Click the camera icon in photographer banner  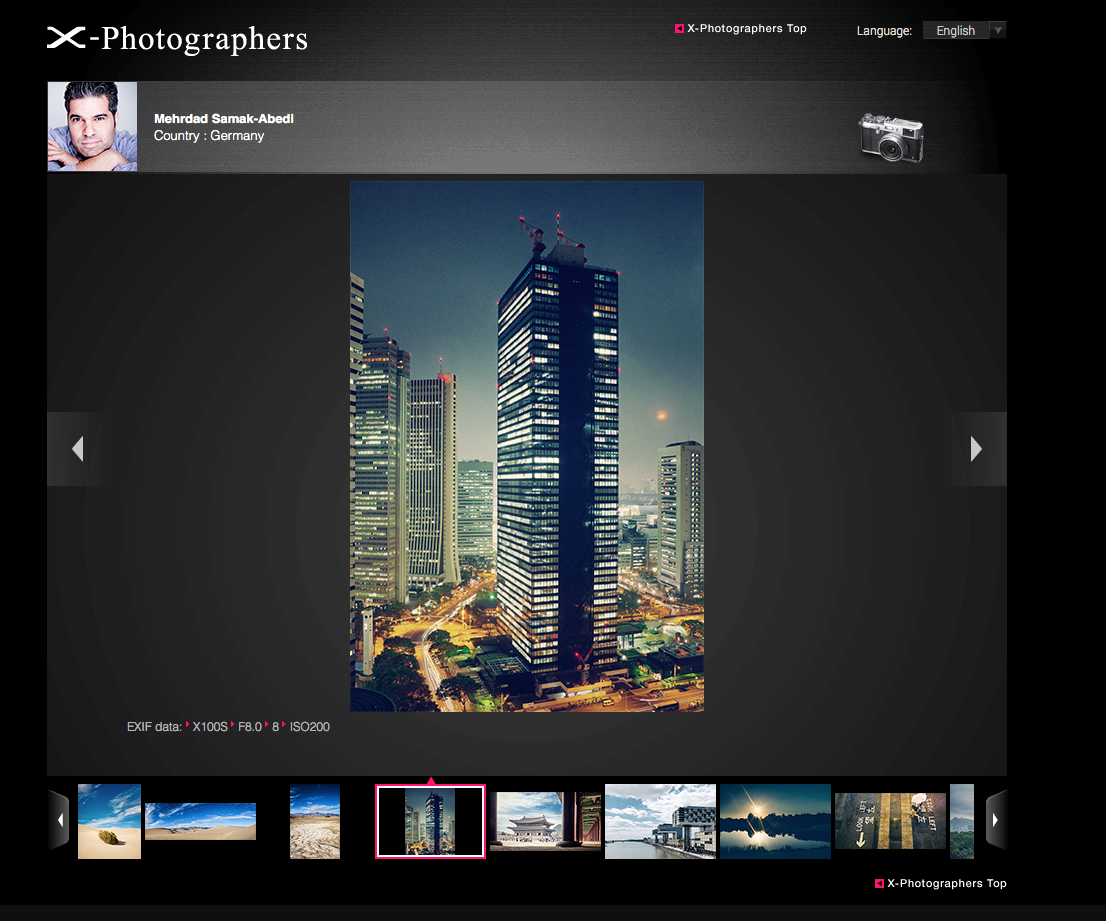tap(890, 136)
